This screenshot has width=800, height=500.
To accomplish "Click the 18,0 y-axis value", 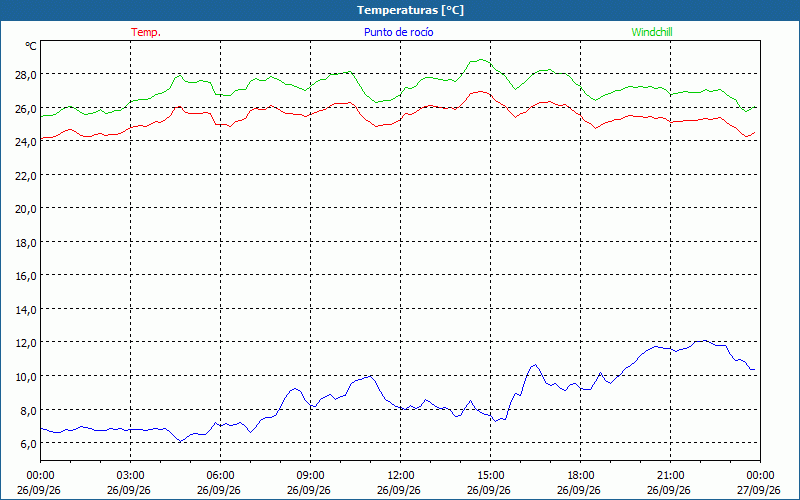I will tap(26, 243).
